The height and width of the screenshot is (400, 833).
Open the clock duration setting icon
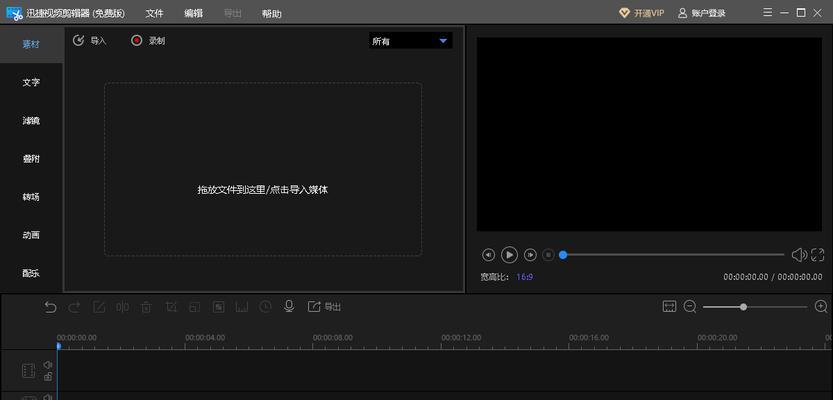point(265,307)
